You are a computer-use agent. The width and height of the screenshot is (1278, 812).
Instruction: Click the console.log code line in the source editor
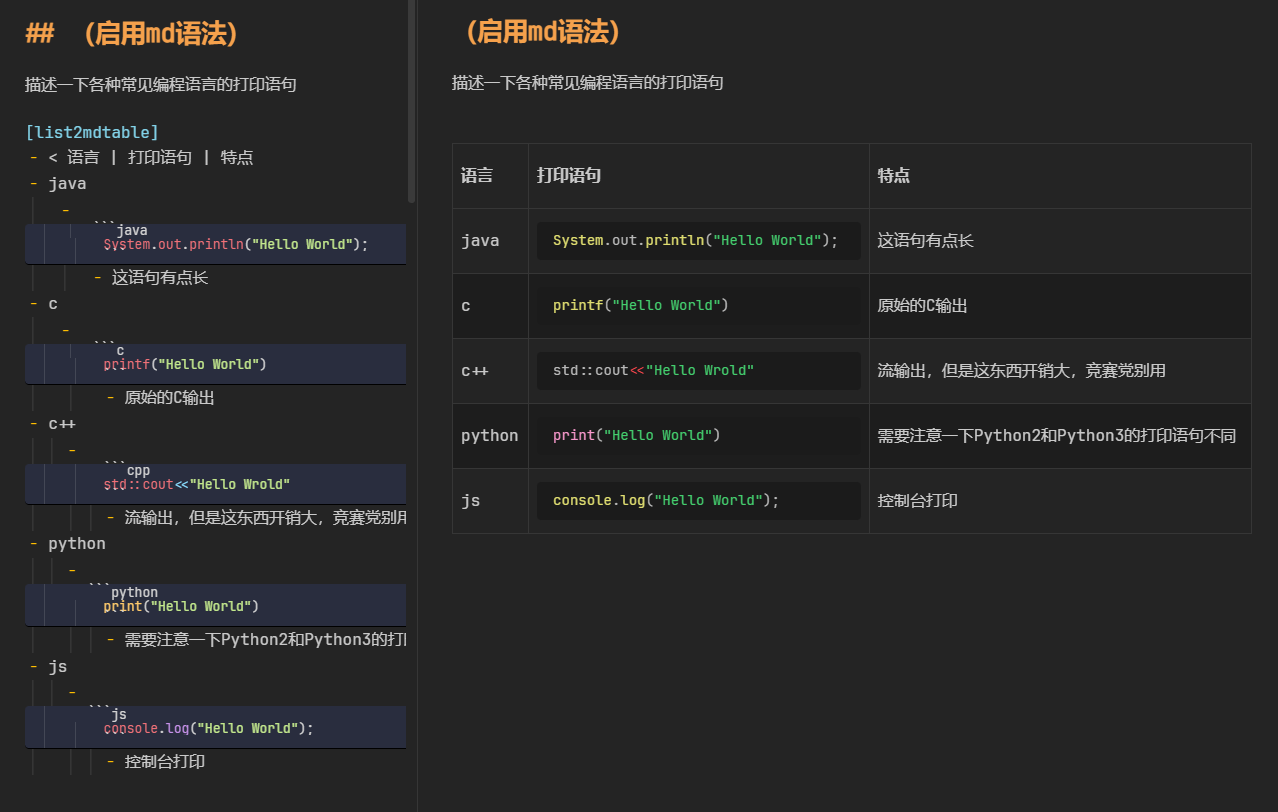coord(209,728)
